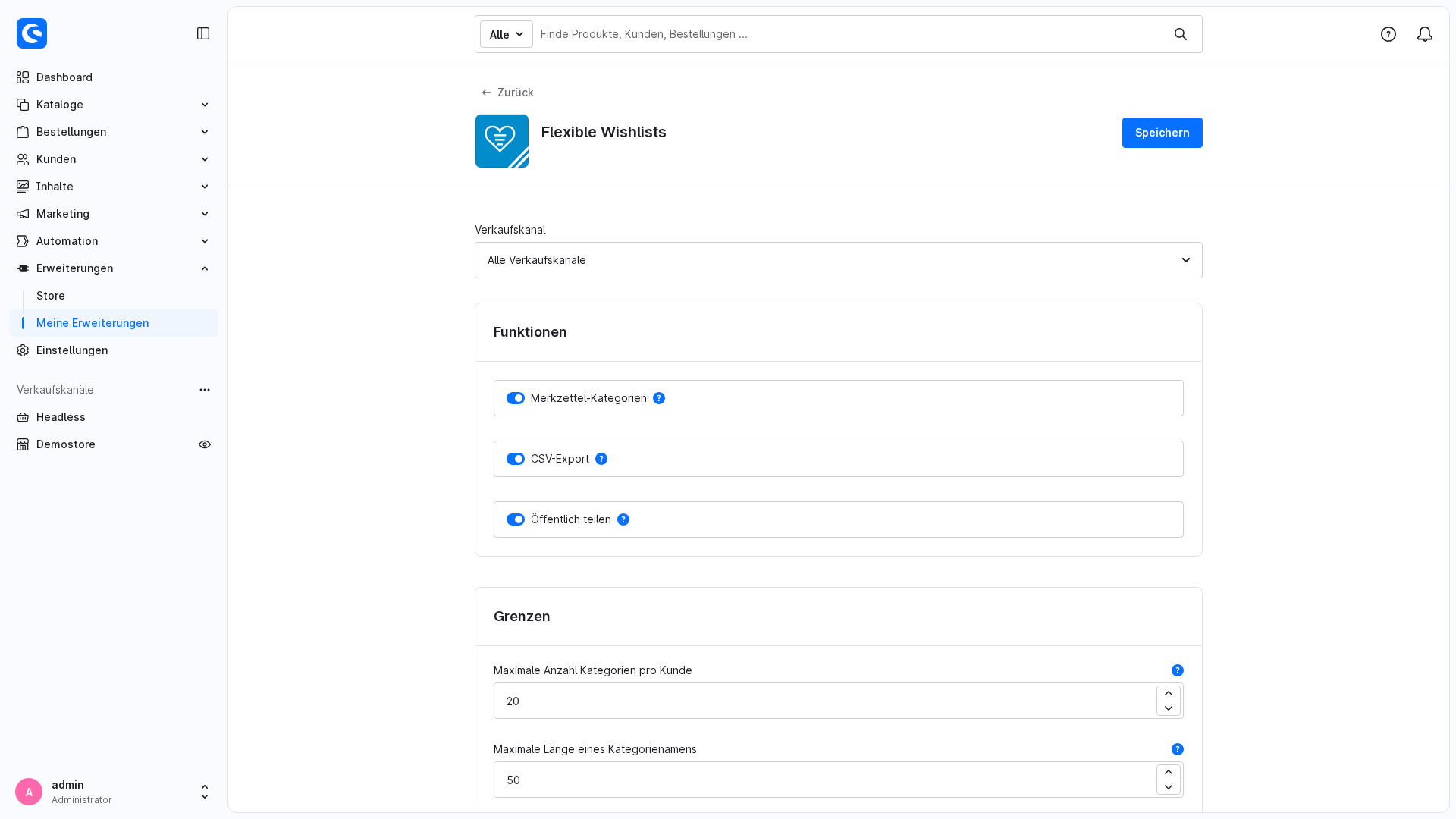Click the max categories field showing 20

coord(824,701)
